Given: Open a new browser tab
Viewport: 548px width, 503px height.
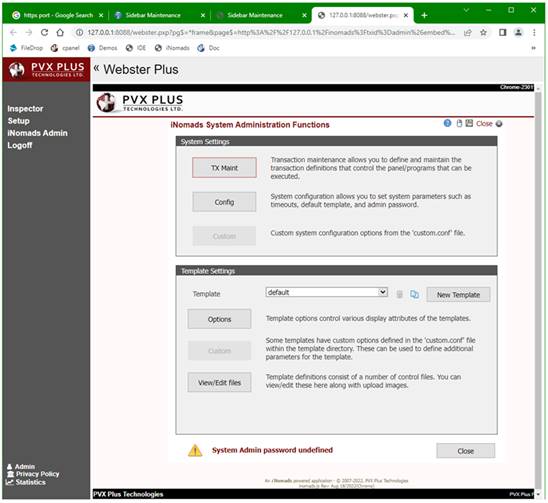Looking at the screenshot, I should (424, 15).
